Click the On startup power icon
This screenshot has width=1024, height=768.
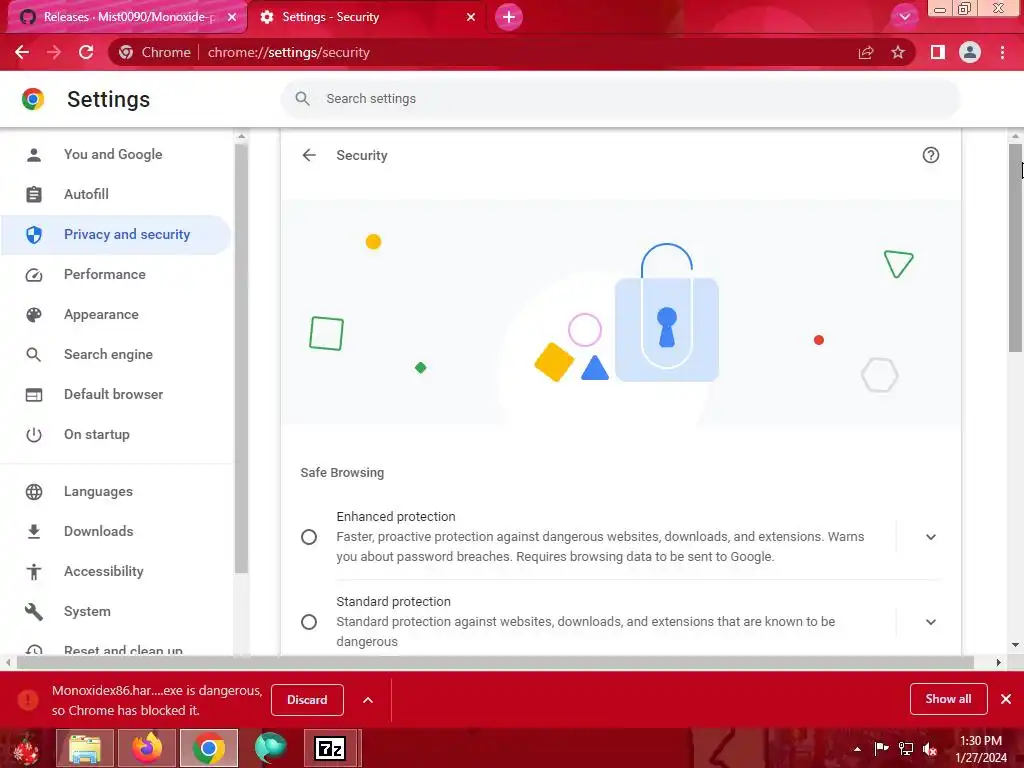[x=34, y=435]
